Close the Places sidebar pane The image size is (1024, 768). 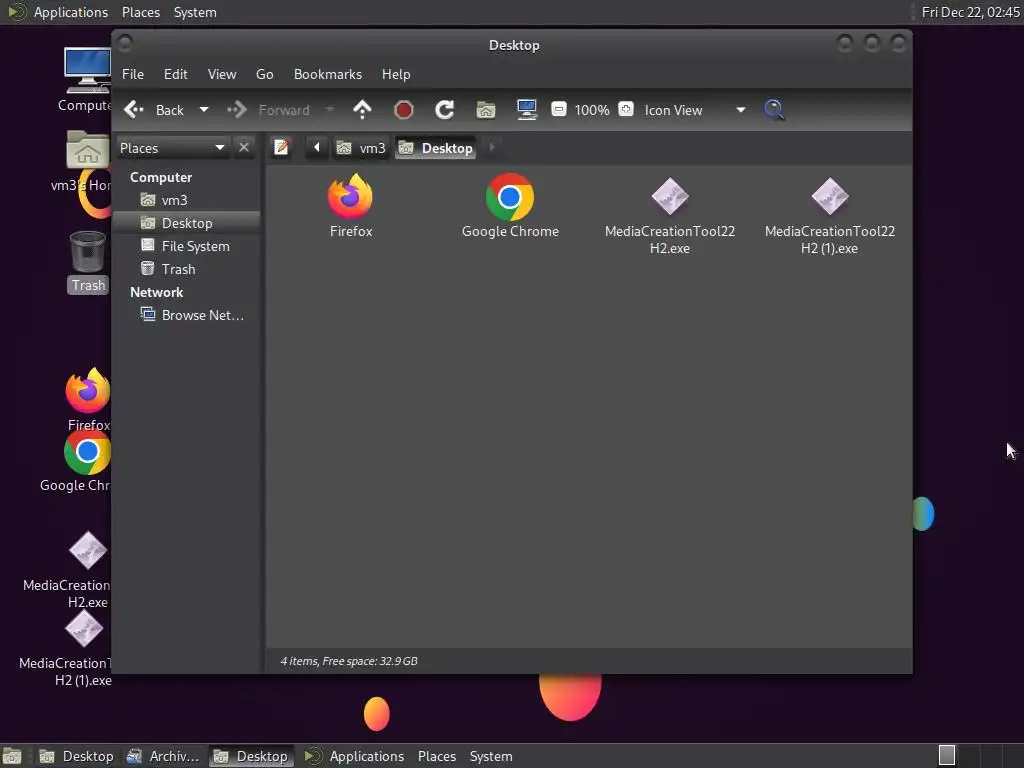click(x=244, y=148)
